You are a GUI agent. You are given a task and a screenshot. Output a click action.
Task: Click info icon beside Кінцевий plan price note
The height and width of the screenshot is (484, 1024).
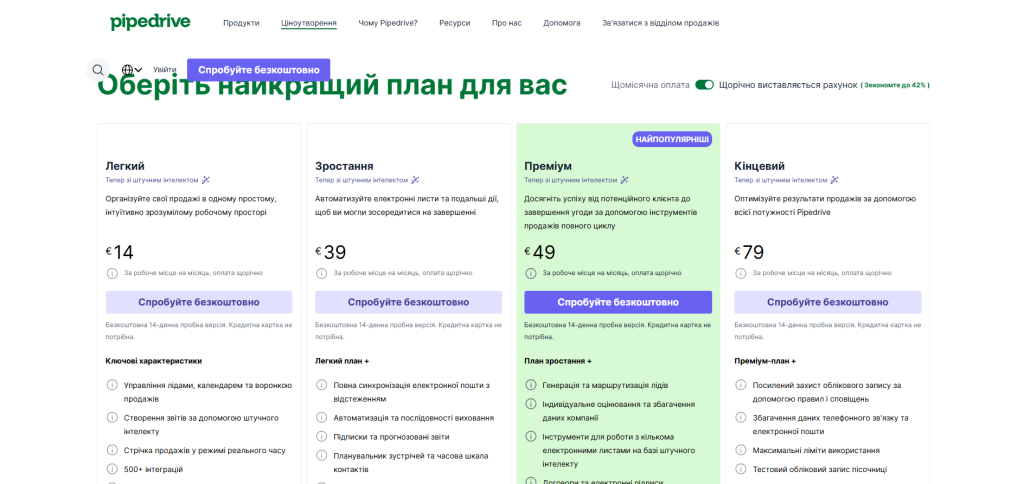tap(741, 273)
